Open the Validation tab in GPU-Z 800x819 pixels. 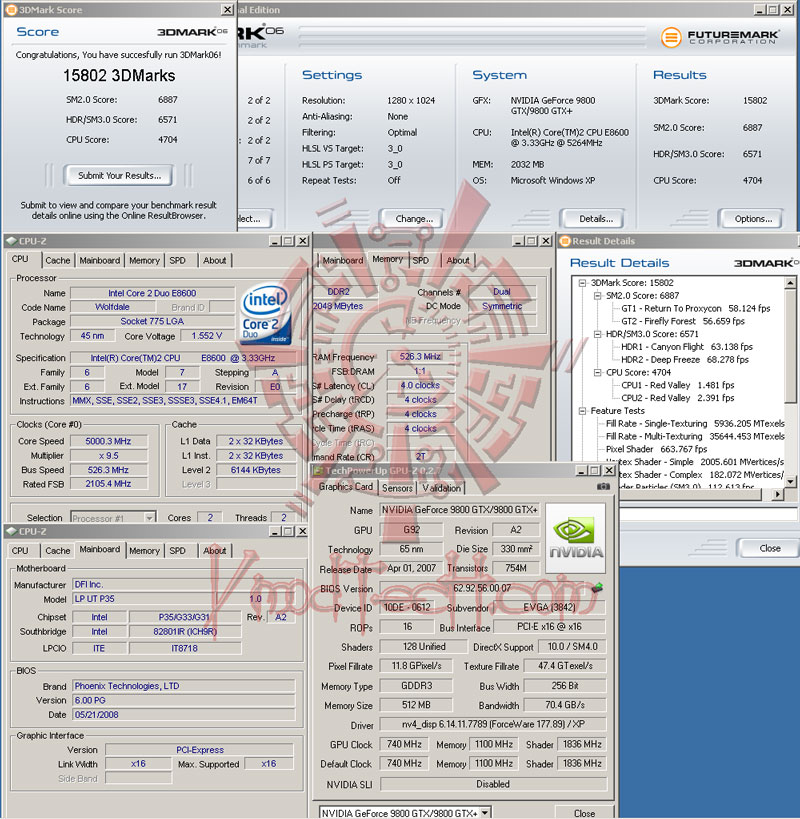pyautogui.click(x=442, y=488)
